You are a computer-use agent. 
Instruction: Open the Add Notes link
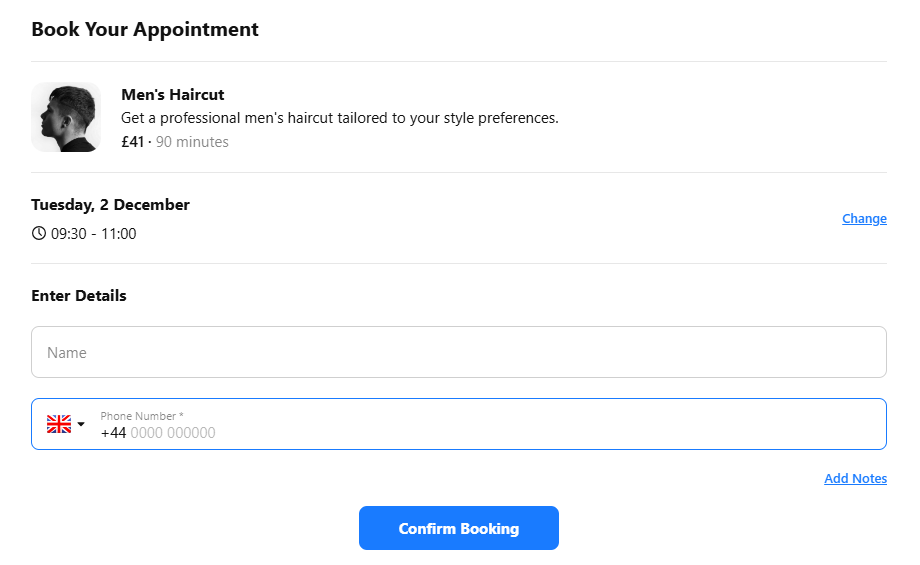coord(855,479)
